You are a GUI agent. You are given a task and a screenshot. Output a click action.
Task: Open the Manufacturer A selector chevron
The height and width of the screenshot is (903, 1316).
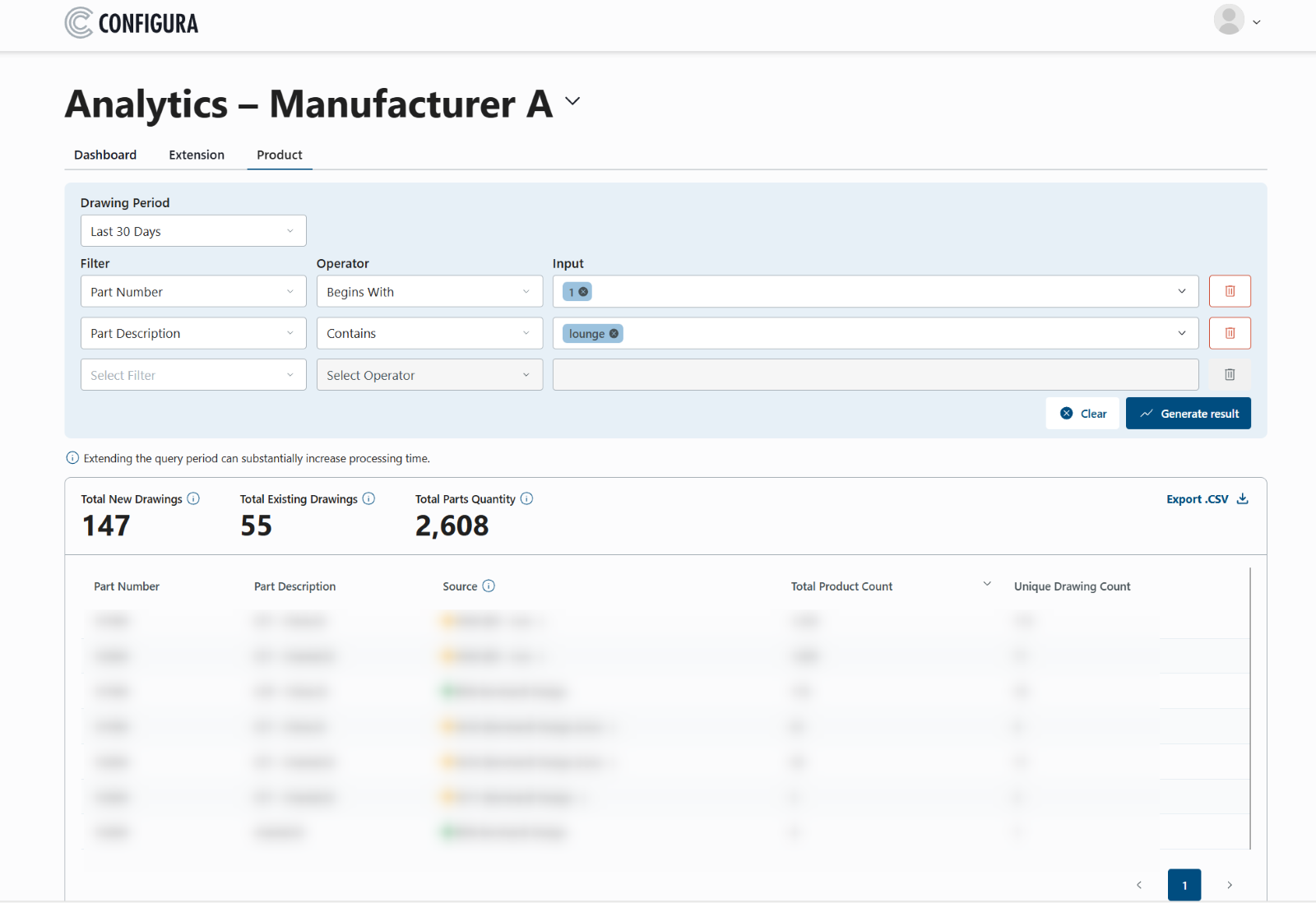(572, 101)
